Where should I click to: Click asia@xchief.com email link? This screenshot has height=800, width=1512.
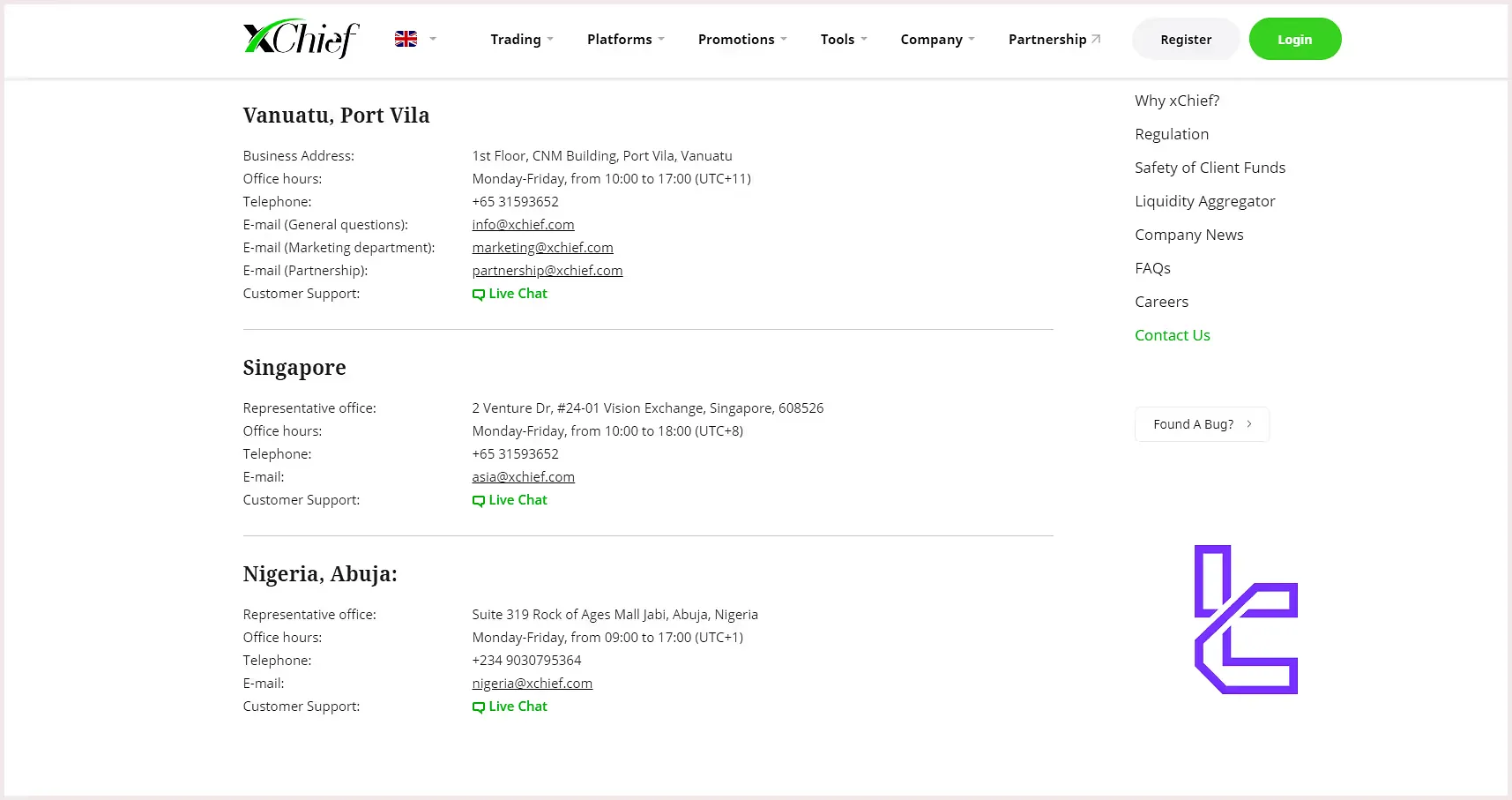point(523,477)
